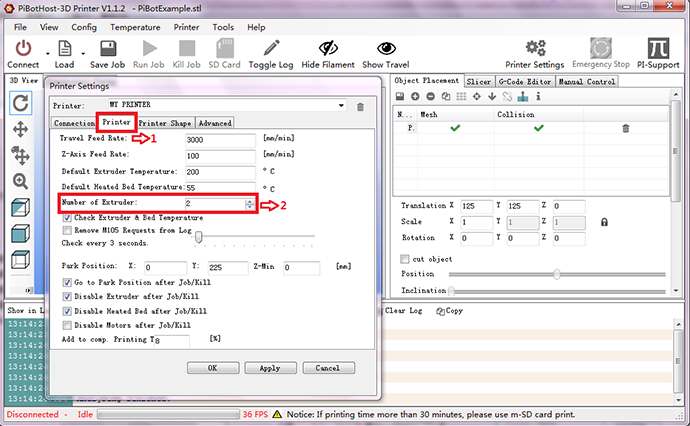
Task: Click the Connect power icon
Action: pos(23,48)
